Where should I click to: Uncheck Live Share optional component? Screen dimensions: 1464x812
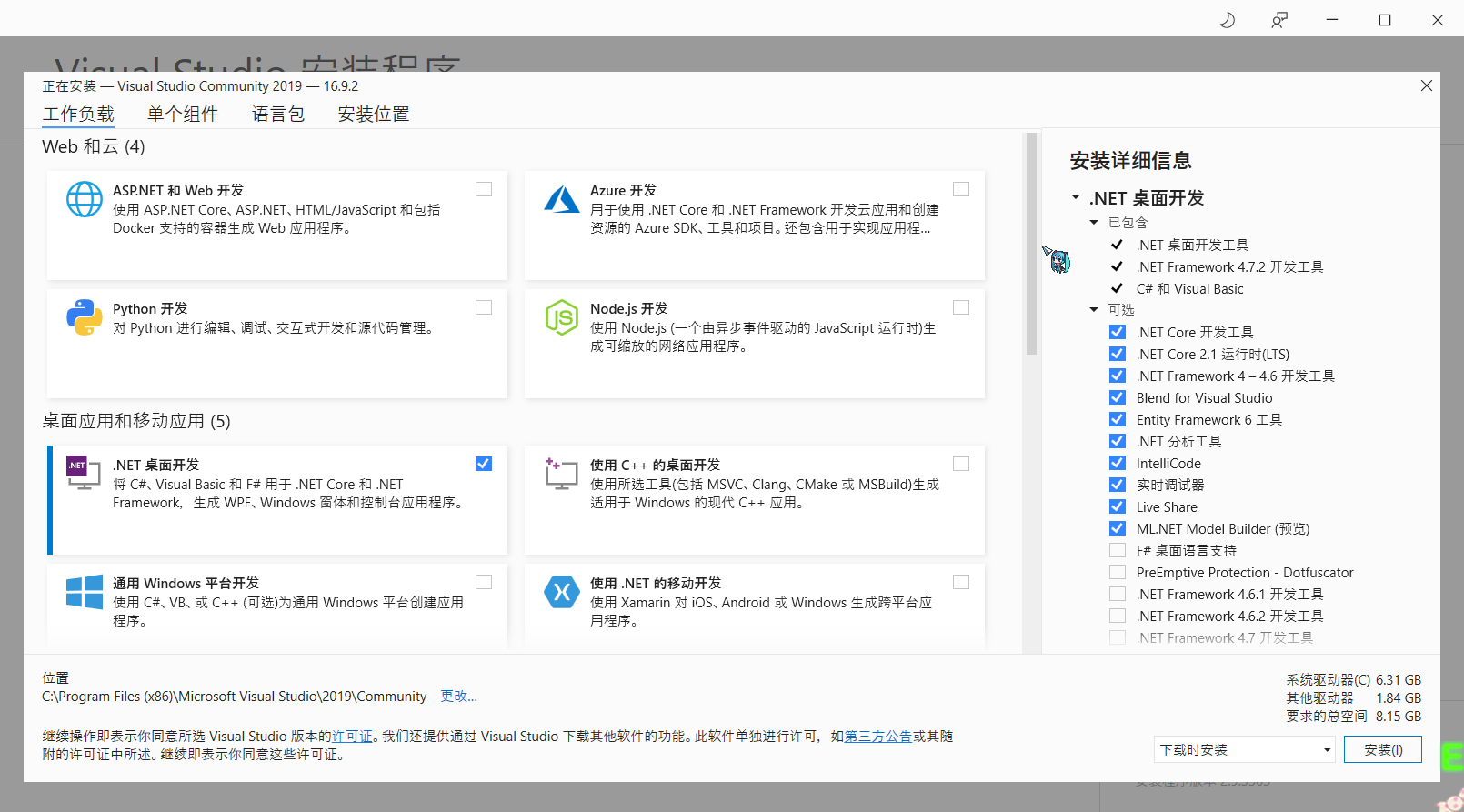(x=1118, y=506)
